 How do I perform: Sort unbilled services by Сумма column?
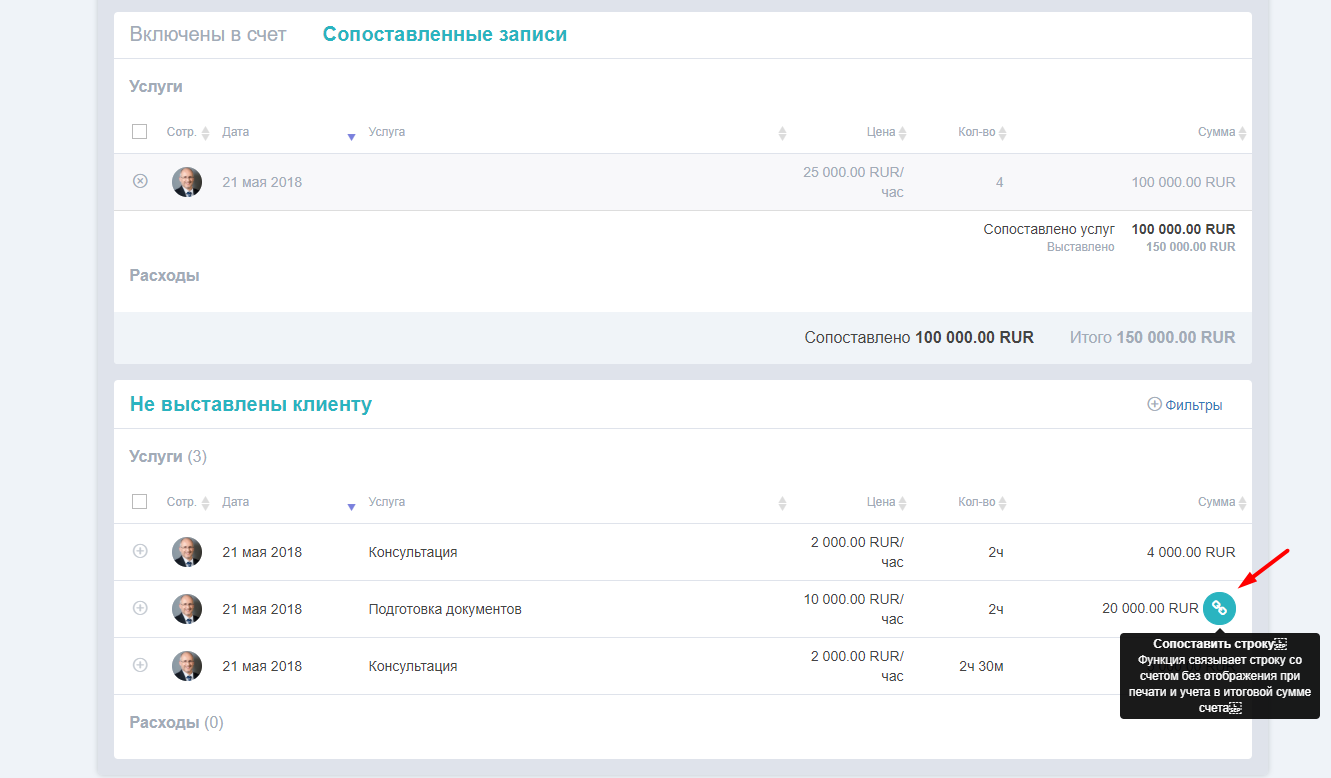(x=1222, y=502)
